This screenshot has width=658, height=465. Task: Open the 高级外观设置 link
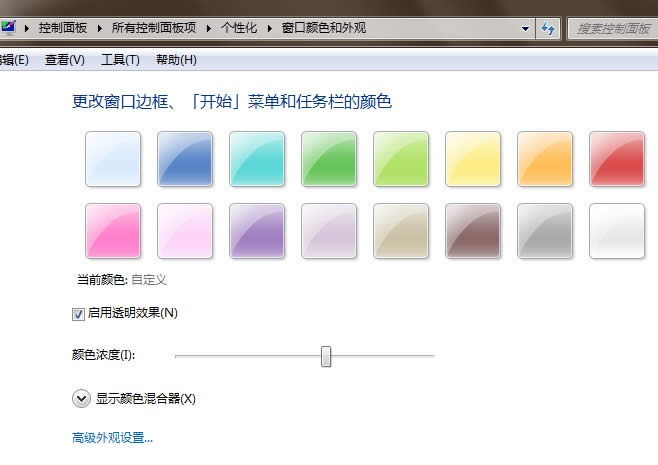[x=113, y=438]
